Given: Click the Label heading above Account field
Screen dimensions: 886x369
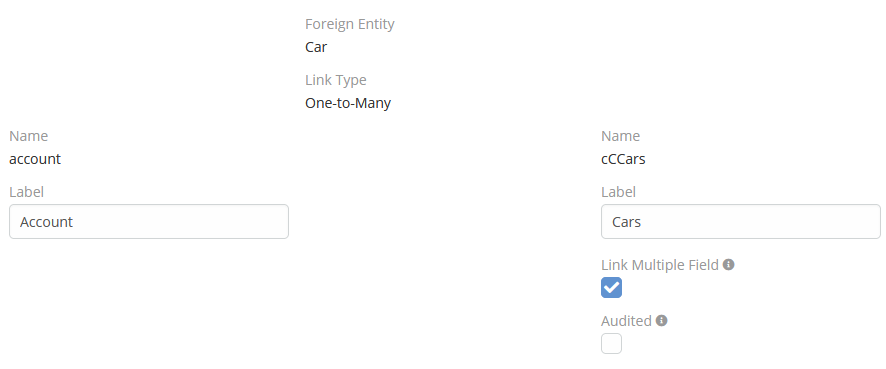Looking at the screenshot, I should coord(27,192).
